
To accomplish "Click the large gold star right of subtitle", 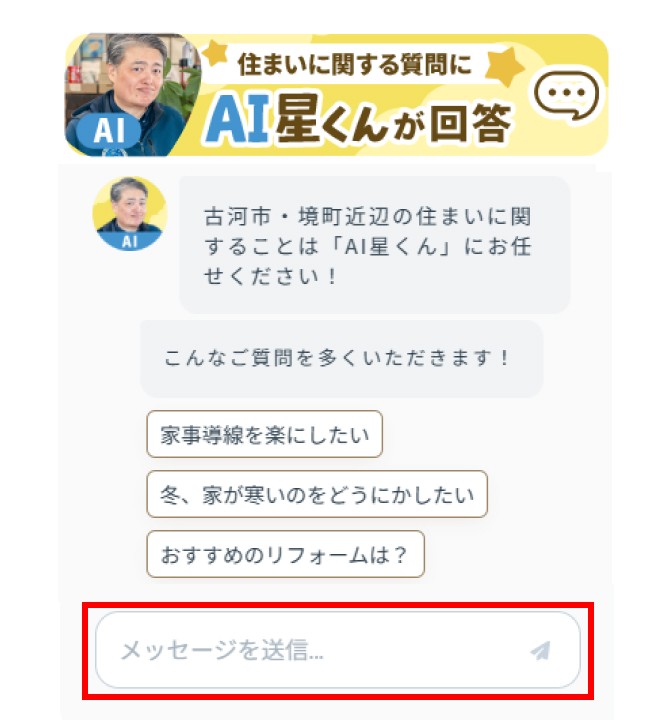I will (x=504, y=66).
